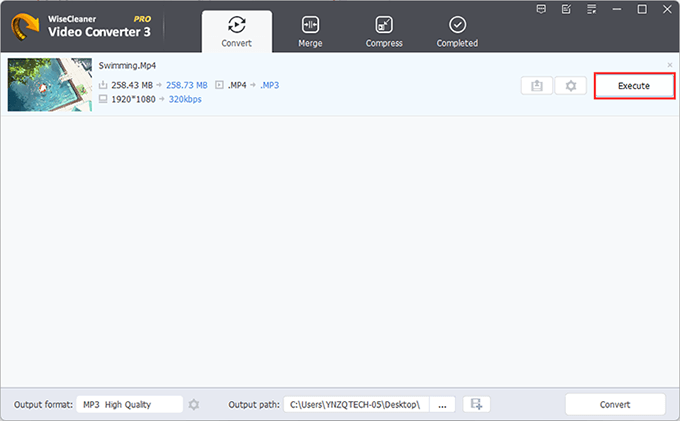
Task: Browse output path with the ... button
Action: click(x=442, y=405)
